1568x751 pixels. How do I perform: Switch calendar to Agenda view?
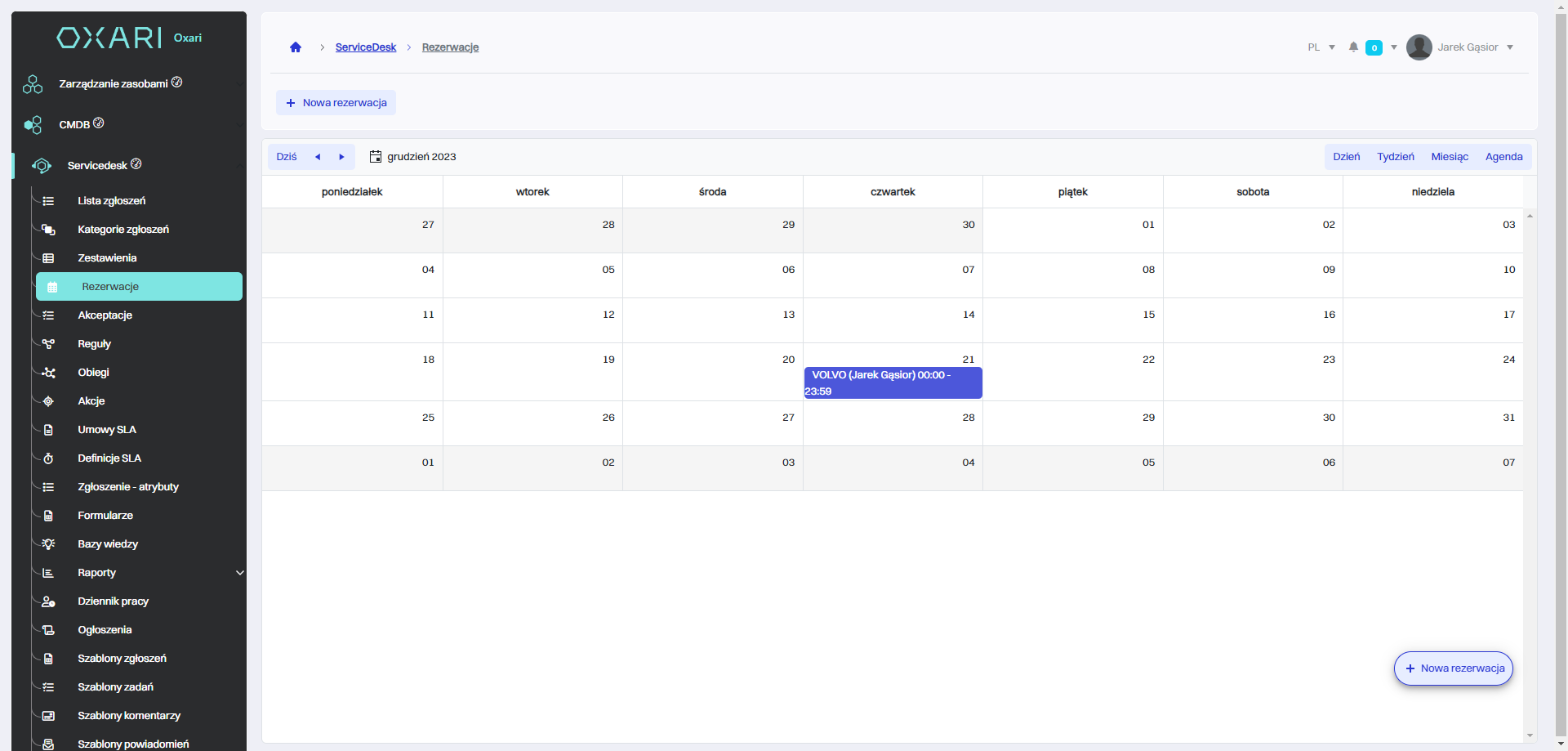tap(1503, 157)
